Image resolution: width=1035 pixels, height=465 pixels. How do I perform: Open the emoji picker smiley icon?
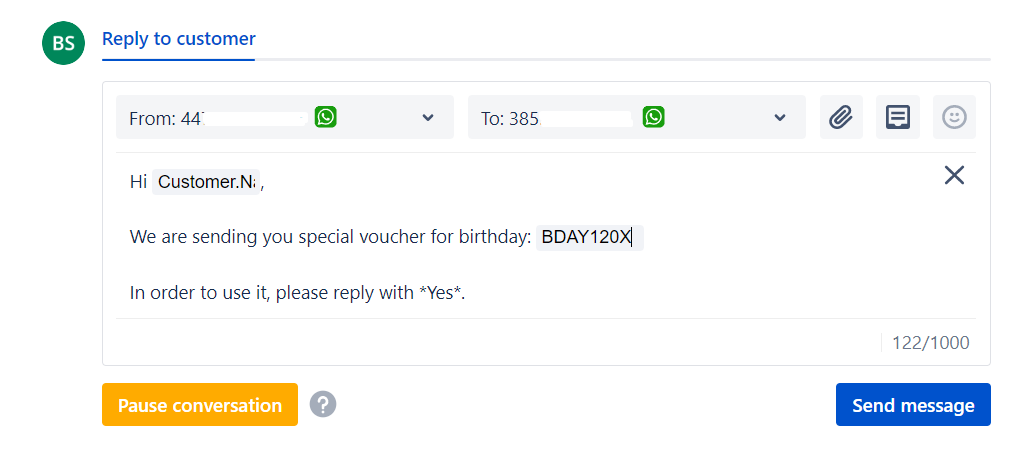pyautogui.click(x=954, y=117)
